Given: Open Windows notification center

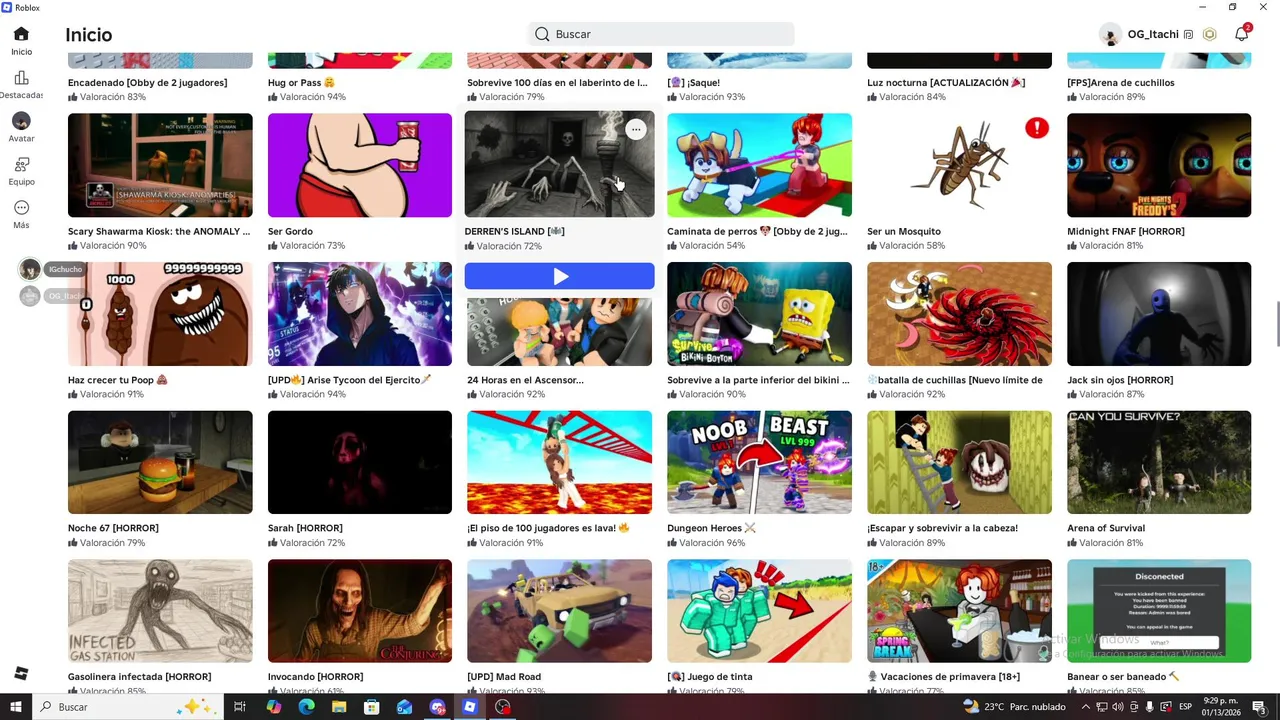Looking at the screenshot, I should tap(1260, 707).
